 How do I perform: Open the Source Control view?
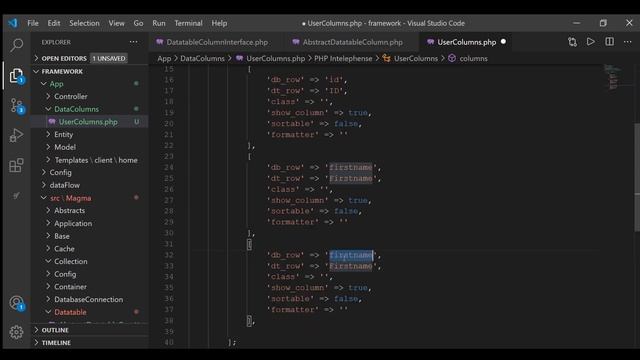click(16, 105)
